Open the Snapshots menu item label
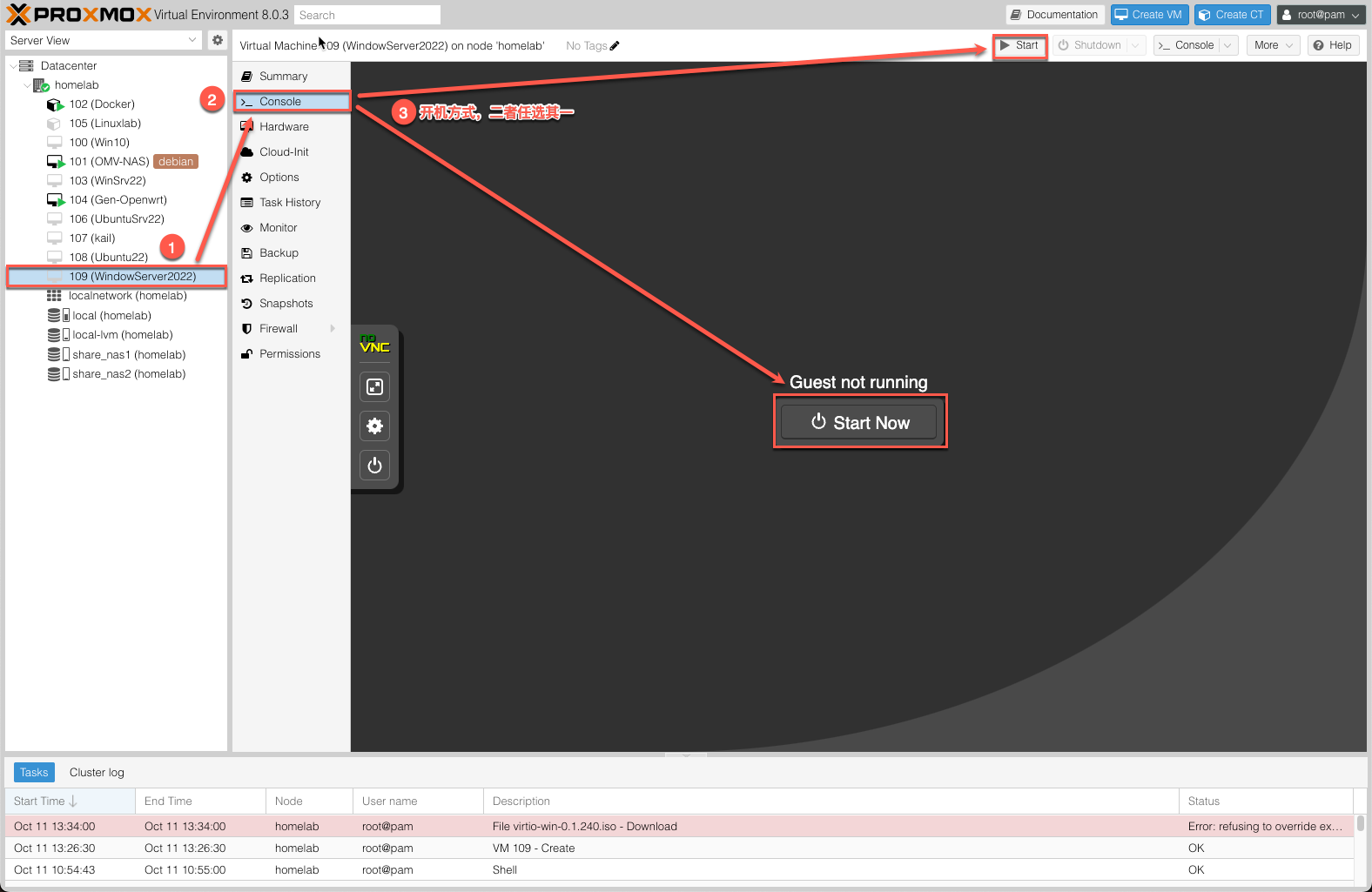 [x=286, y=304]
